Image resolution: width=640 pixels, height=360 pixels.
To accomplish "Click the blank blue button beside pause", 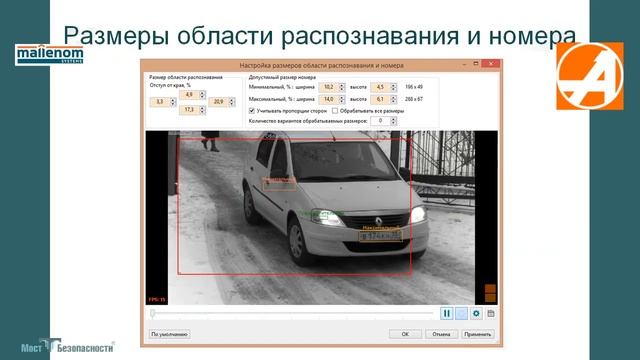I will [461, 313].
